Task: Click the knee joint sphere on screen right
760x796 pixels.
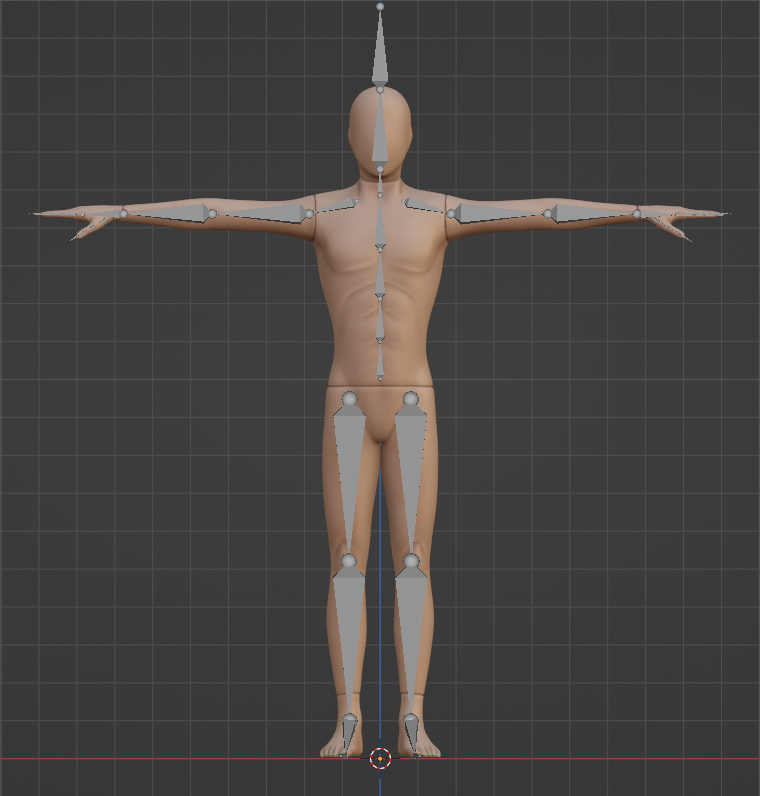Action: click(411, 561)
